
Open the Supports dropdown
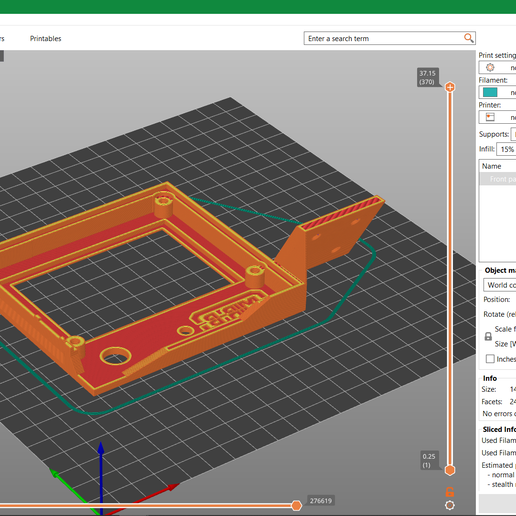[x=513, y=134]
